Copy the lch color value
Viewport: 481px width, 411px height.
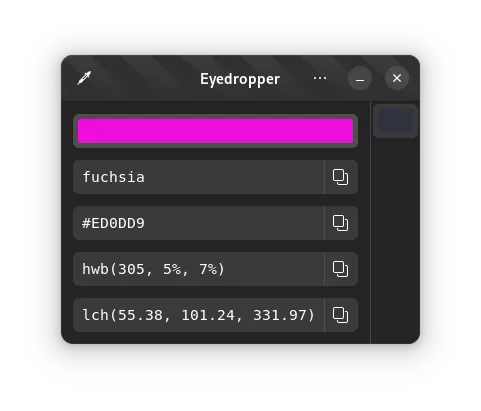pyautogui.click(x=341, y=315)
